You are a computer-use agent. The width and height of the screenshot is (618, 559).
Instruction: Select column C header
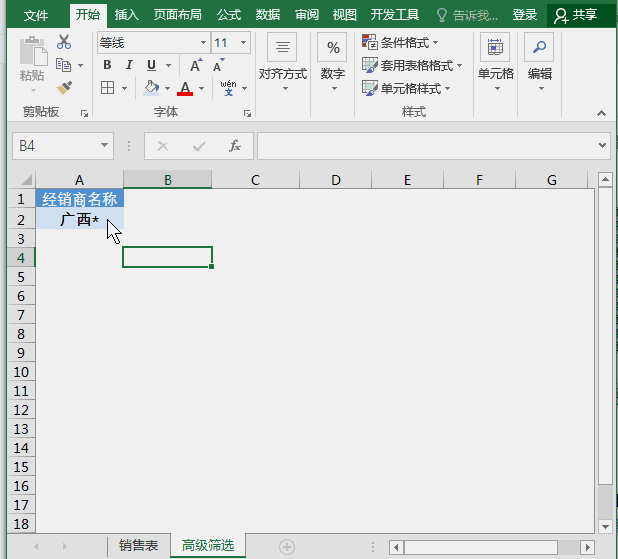pyautogui.click(x=255, y=180)
